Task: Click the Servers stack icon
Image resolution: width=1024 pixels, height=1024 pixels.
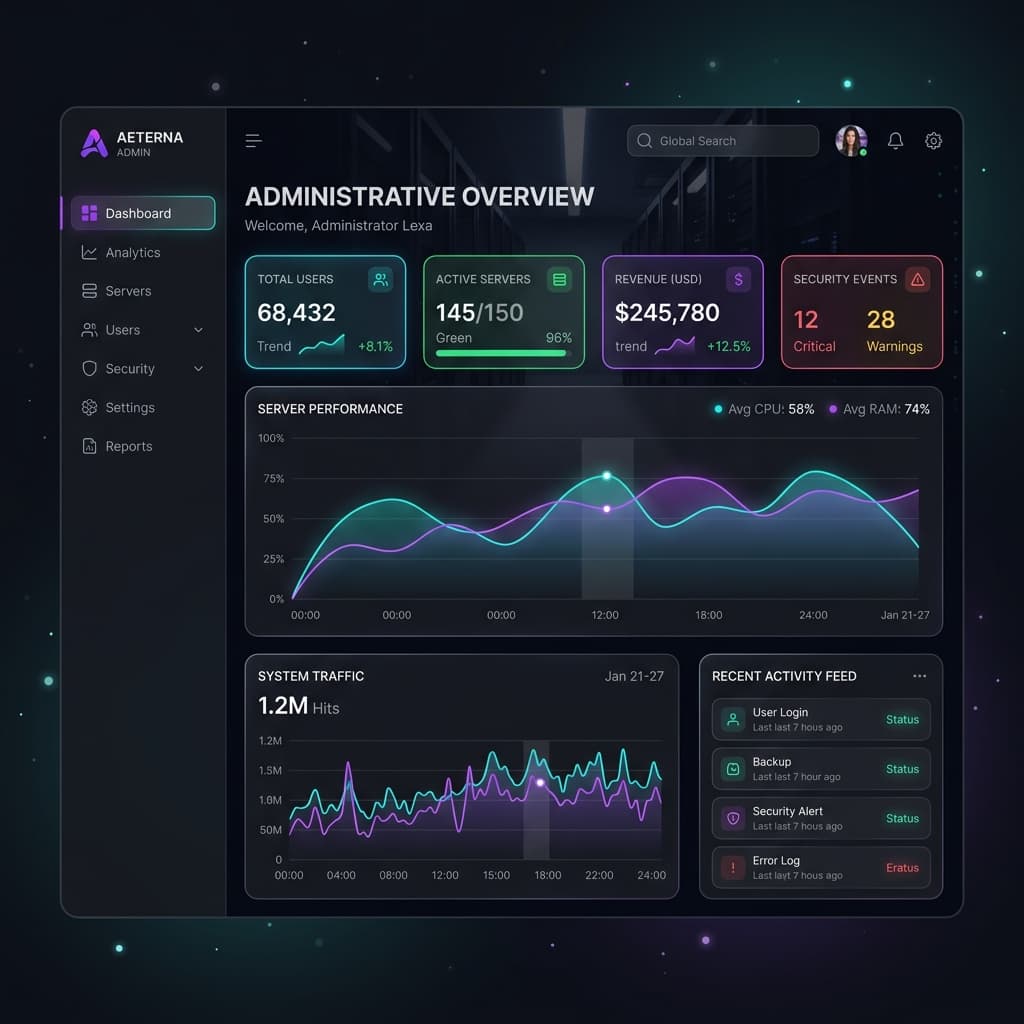Action: [89, 291]
